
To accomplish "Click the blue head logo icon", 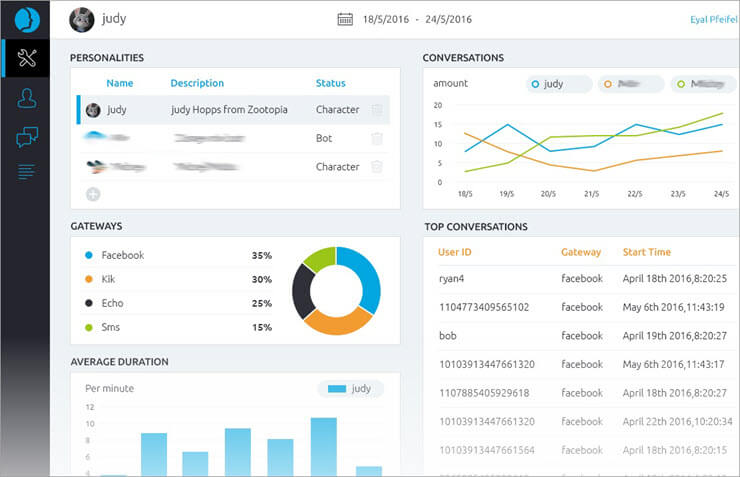I will (27, 20).
